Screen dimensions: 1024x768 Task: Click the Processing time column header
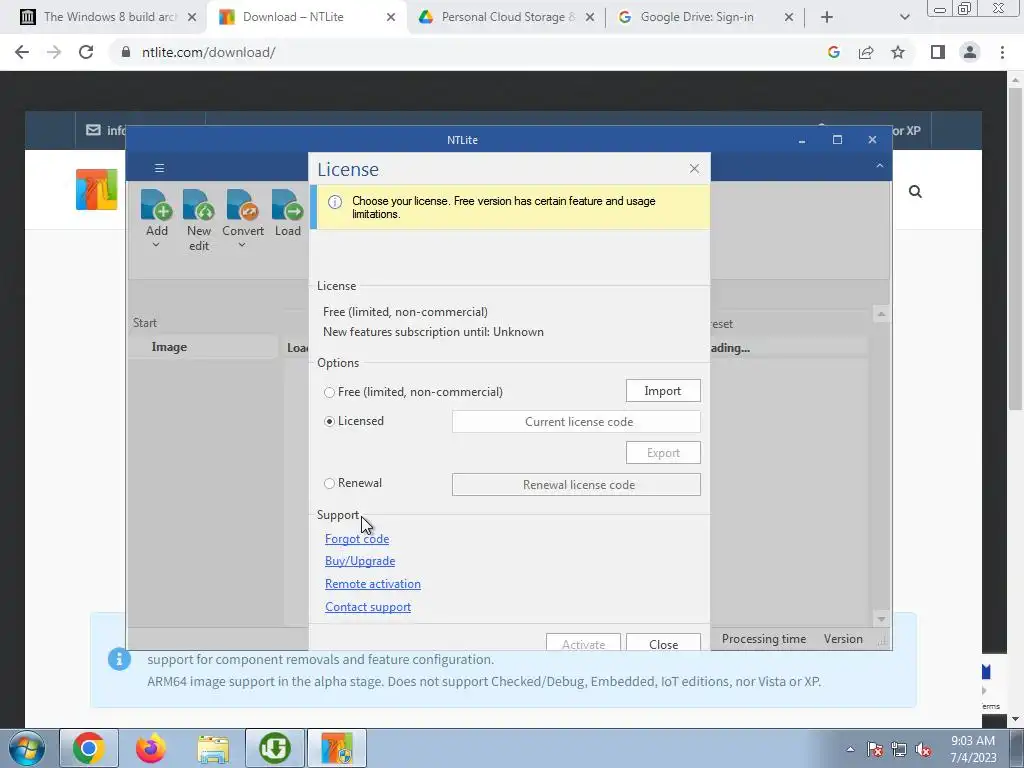(x=763, y=639)
